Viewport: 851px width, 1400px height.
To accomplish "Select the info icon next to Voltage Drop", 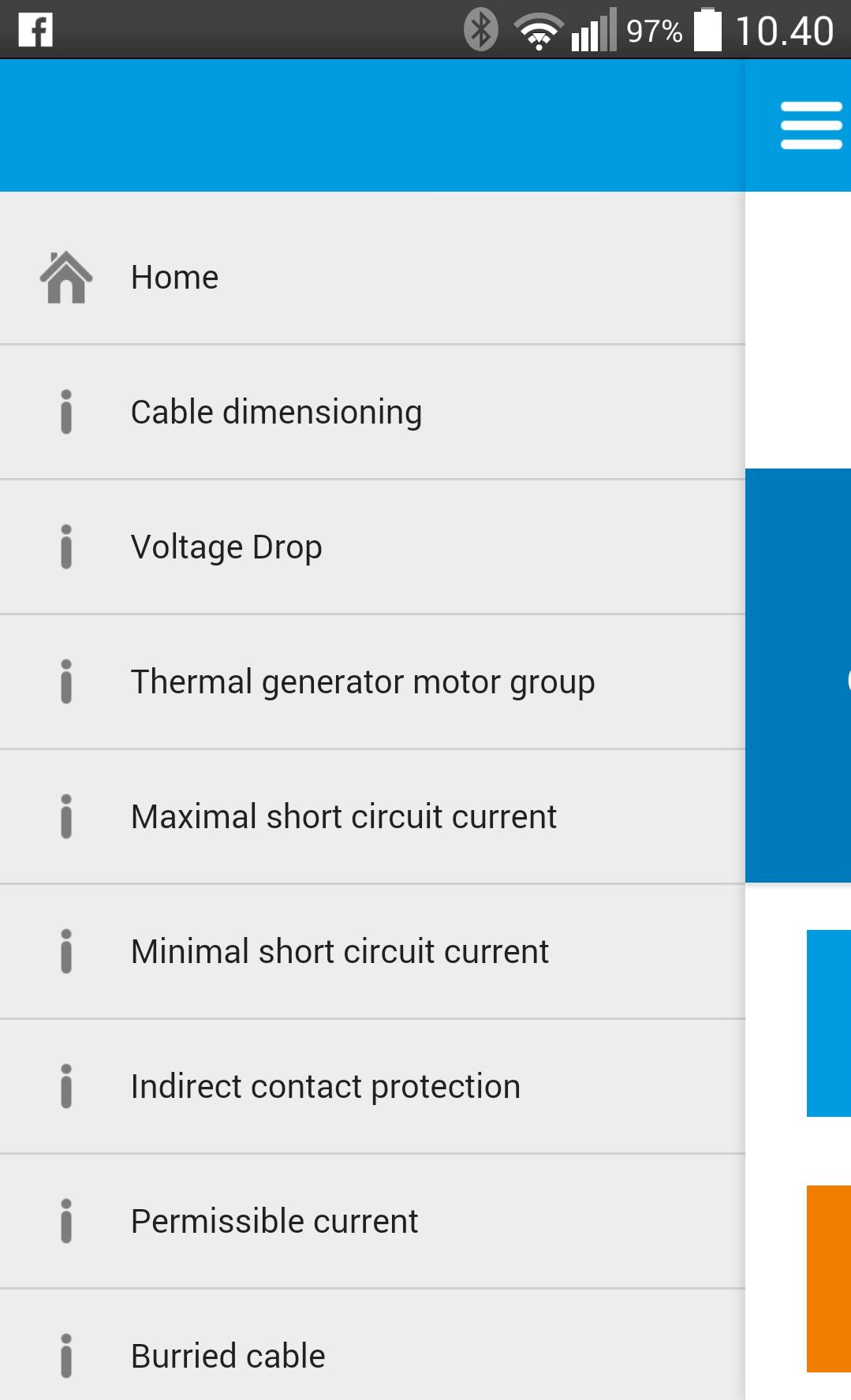I will [65, 546].
